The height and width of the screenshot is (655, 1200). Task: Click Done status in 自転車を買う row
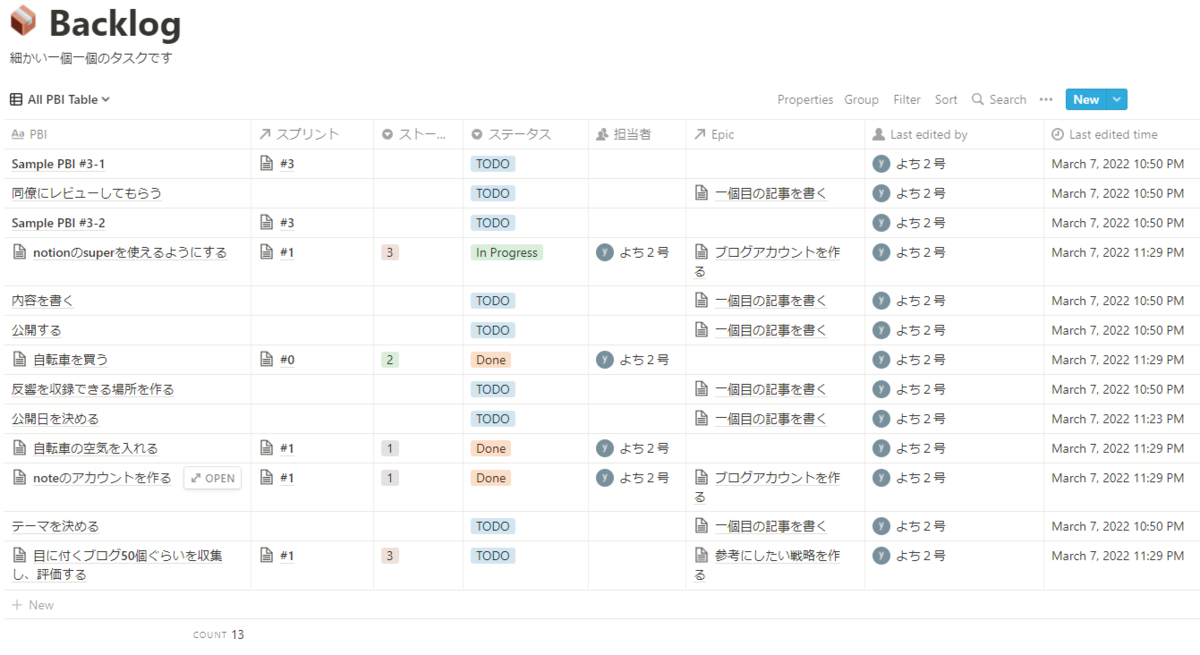[x=491, y=359]
